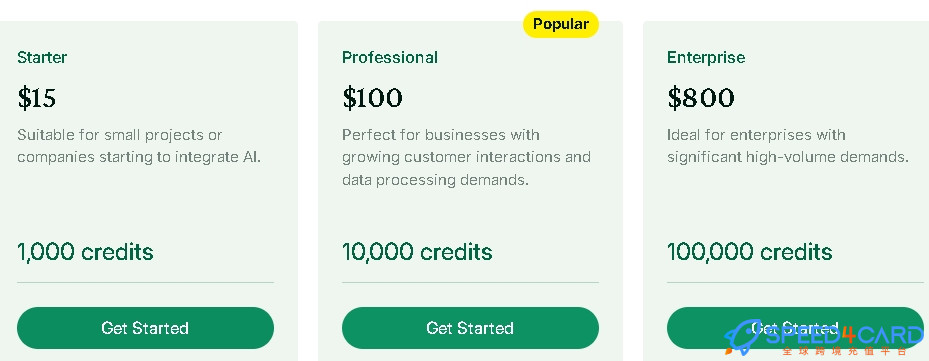Click the Speed4Card rocket logo icon

[x=742, y=338]
